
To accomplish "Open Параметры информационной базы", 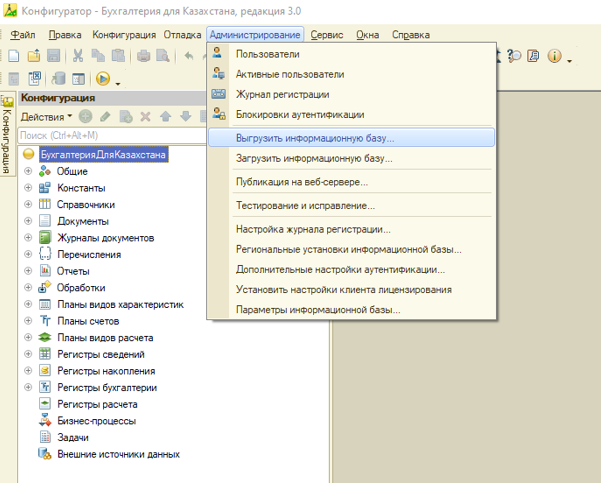I will click(x=351, y=310).
